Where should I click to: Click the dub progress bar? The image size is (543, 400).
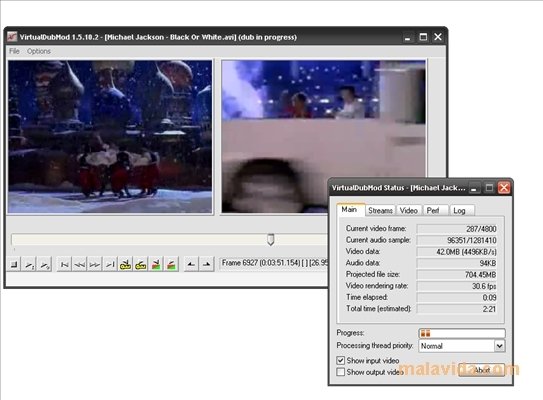462,333
